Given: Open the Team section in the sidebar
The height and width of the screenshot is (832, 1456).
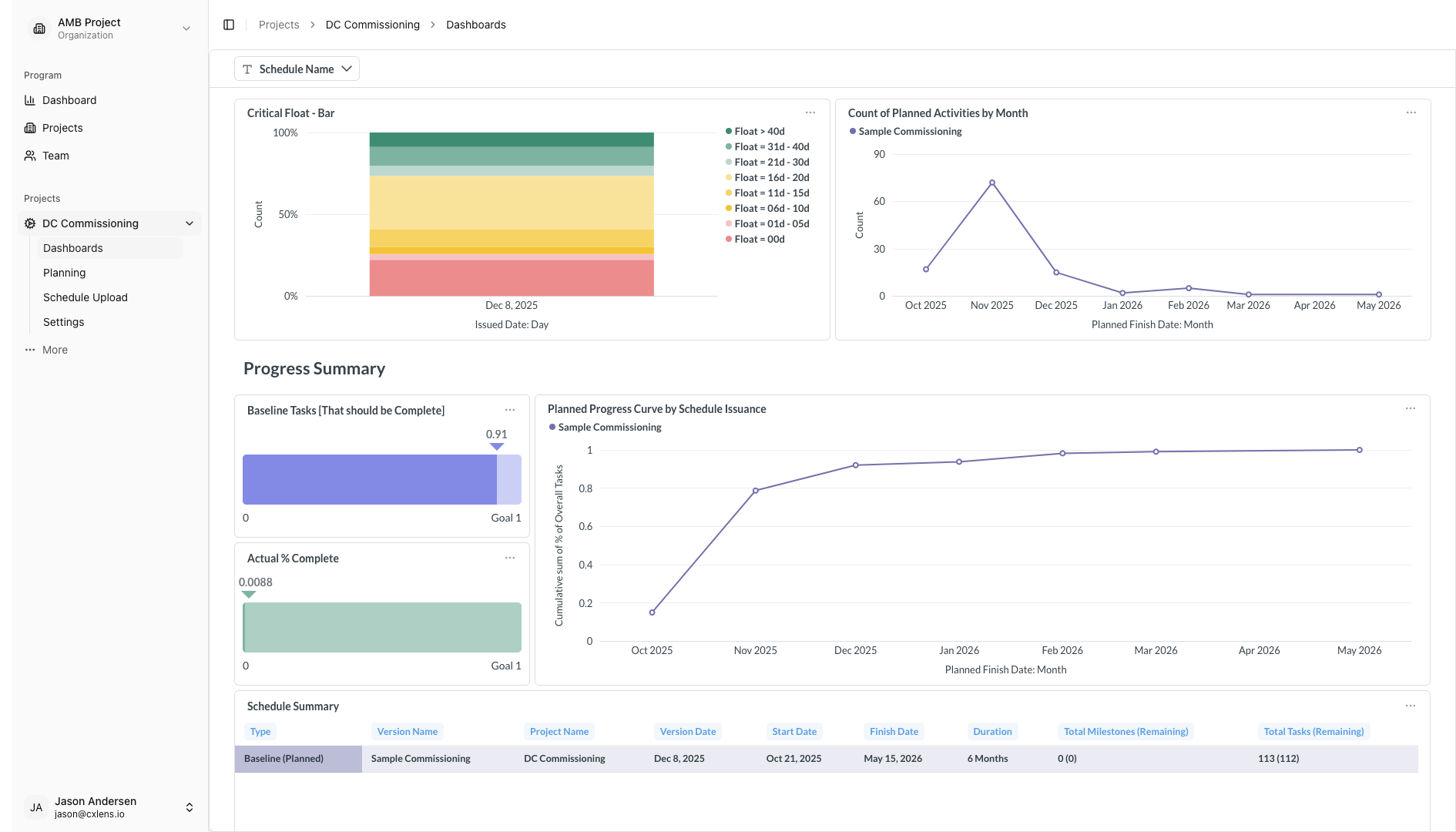Looking at the screenshot, I should pos(57,156).
